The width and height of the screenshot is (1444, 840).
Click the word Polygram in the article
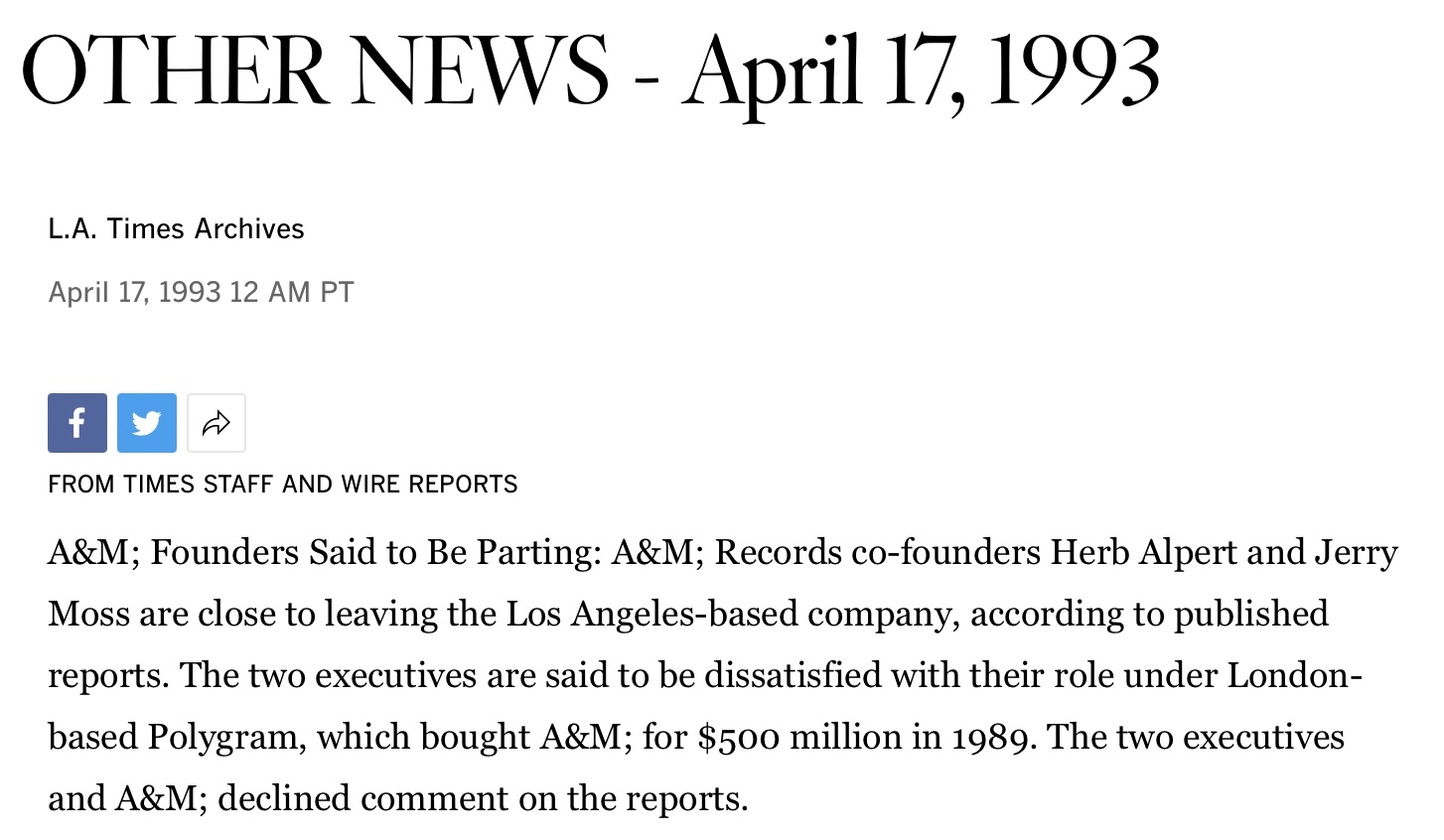[222, 737]
